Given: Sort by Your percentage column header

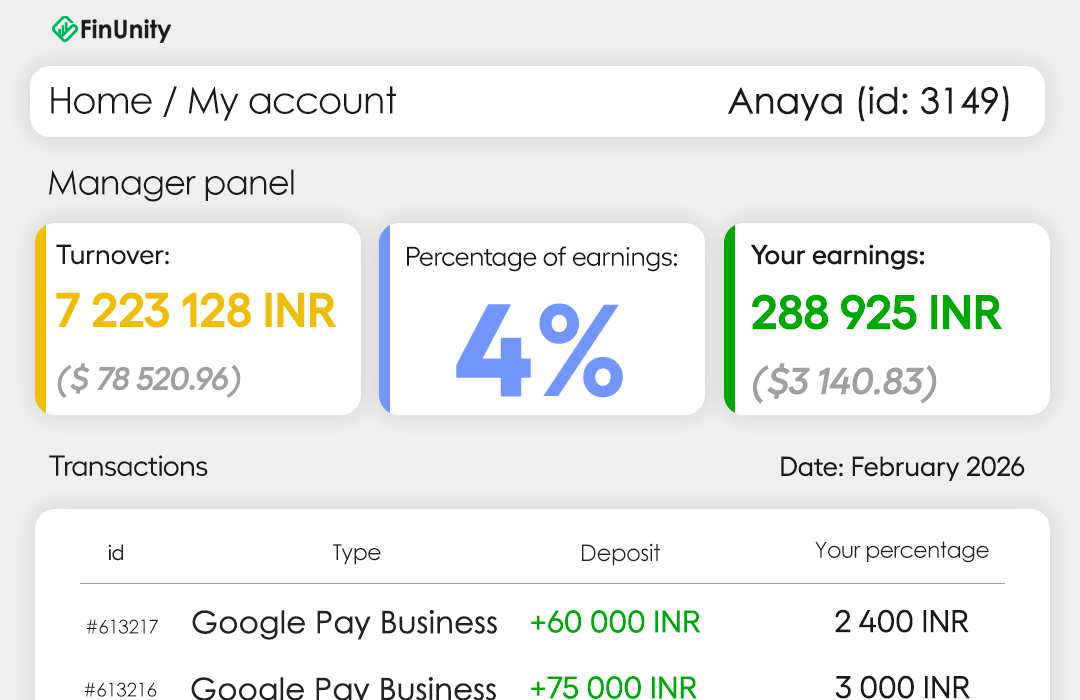Looking at the screenshot, I should point(901,550).
